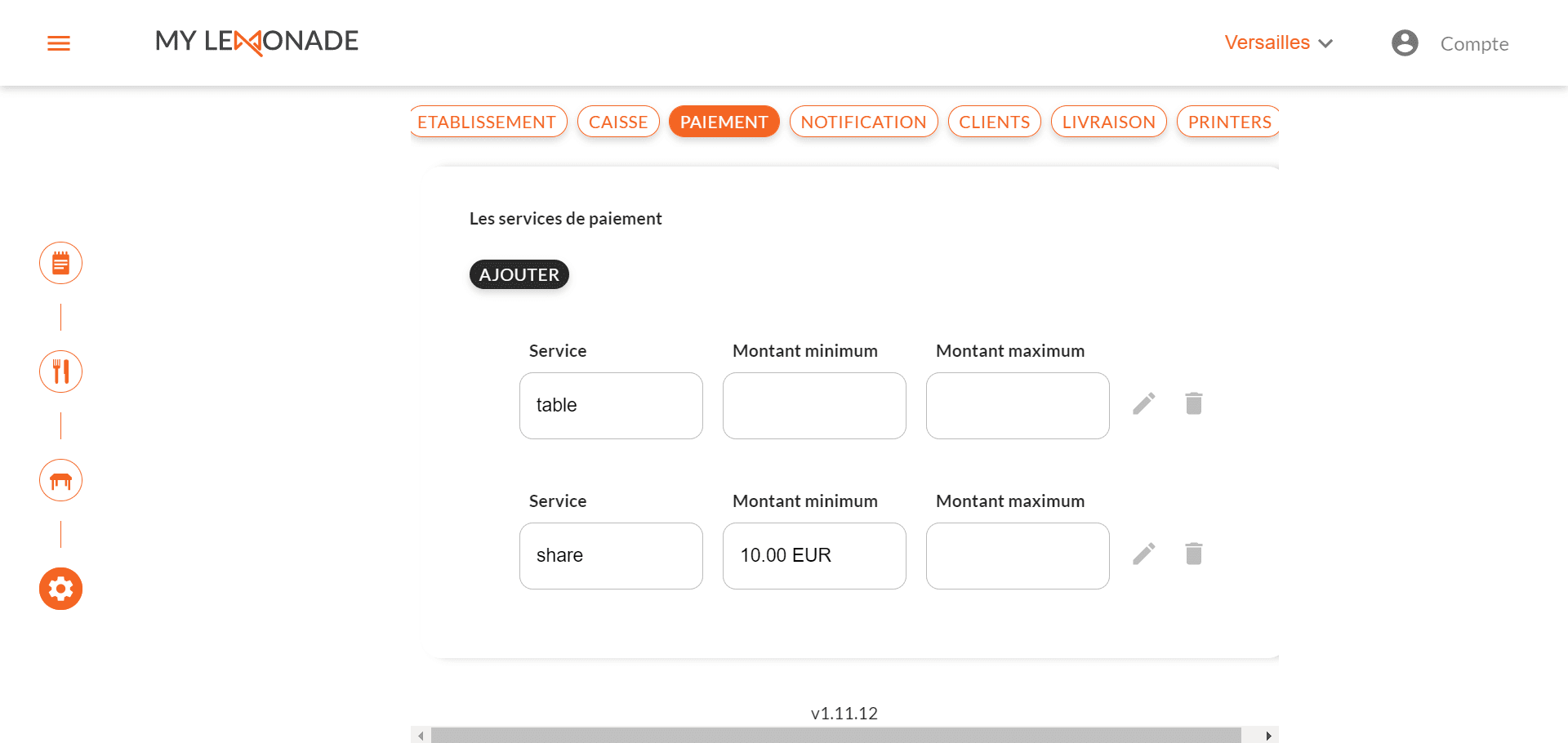Viewport: 1568px width, 743px height.
Task: Open the orders notepad sidebar icon
Action: pyautogui.click(x=61, y=263)
